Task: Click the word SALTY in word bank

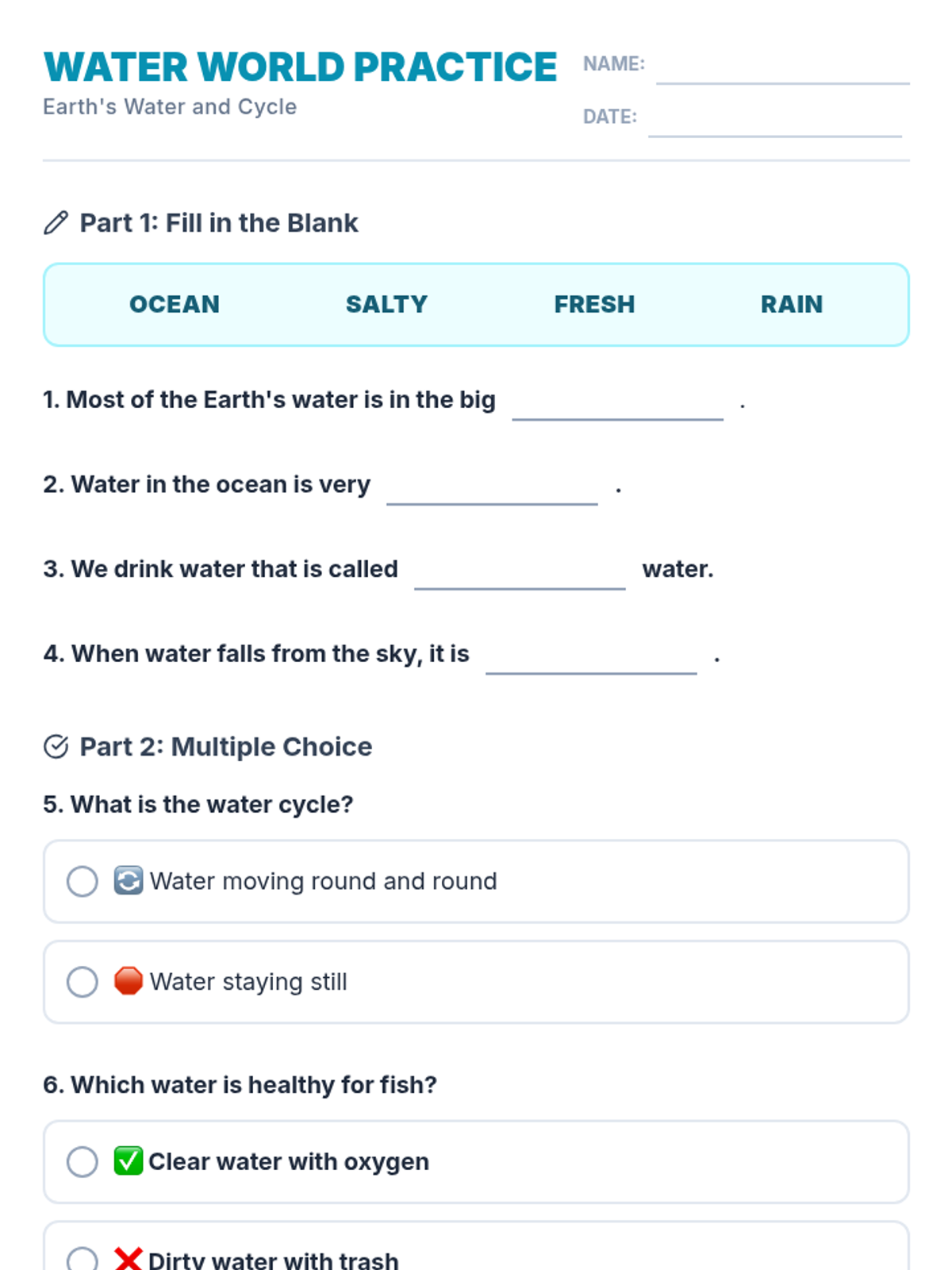Action: (386, 305)
